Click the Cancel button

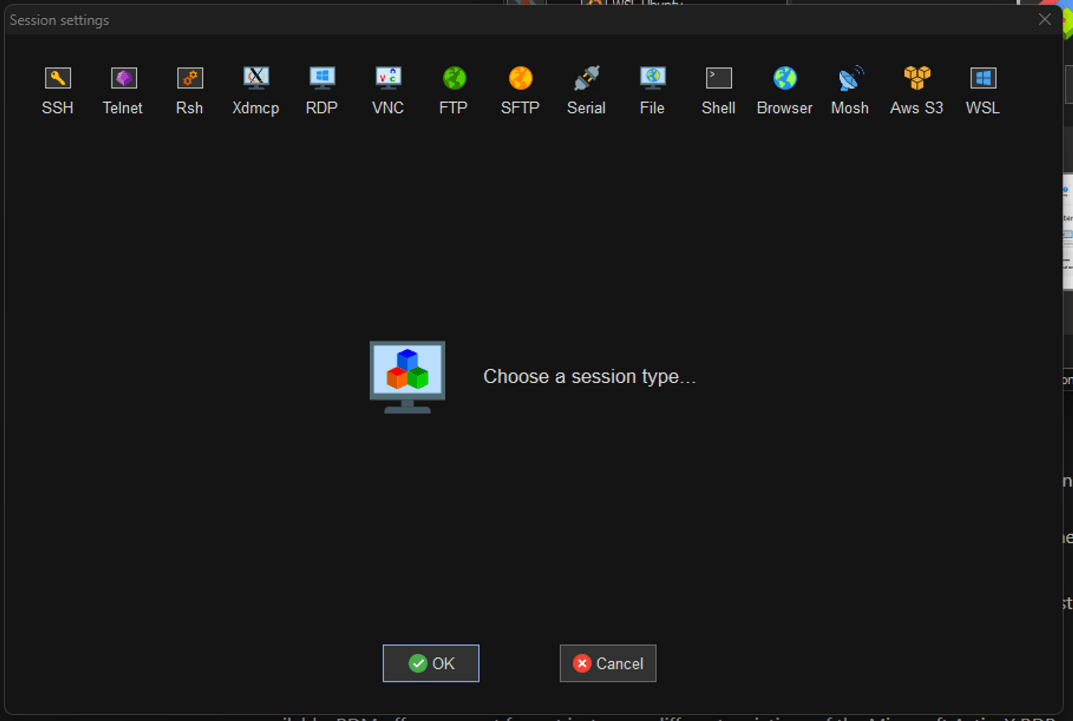[x=608, y=664]
